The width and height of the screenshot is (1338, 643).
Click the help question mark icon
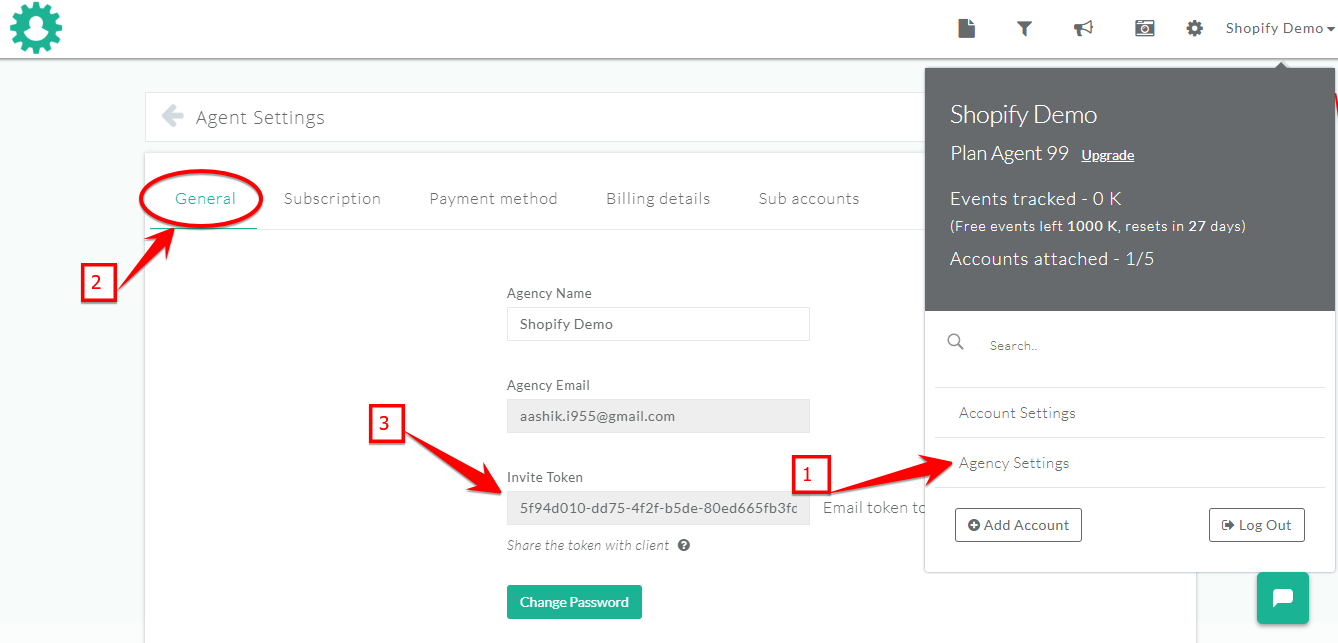[x=684, y=545]
